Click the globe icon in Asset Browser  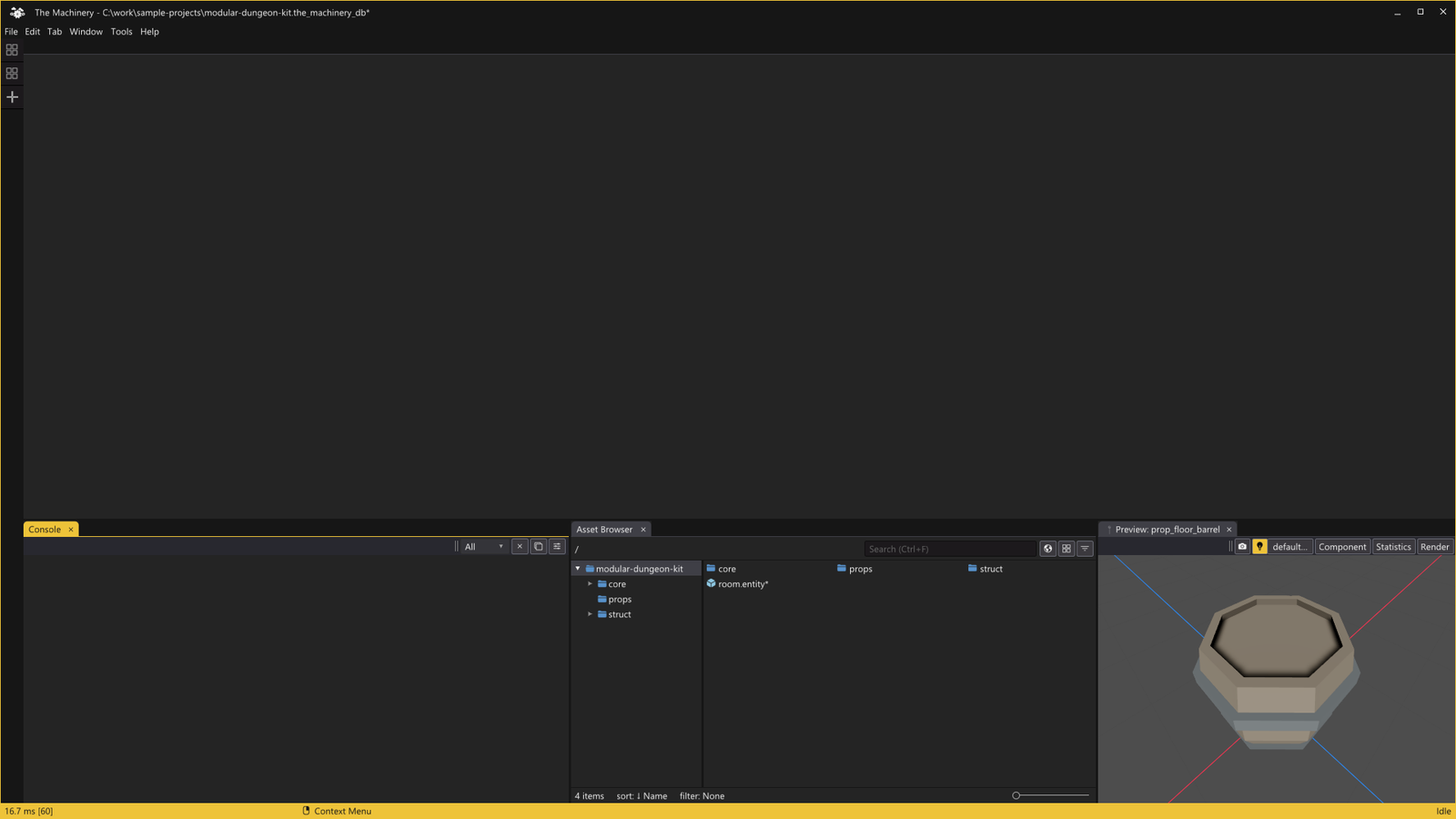pyautogui.click(x=1048, y=549)
